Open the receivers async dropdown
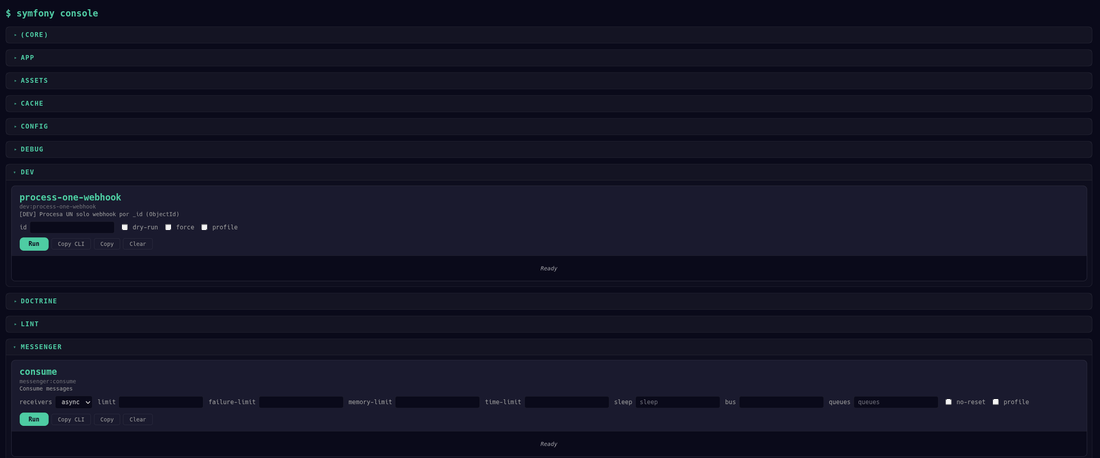The image size is (1100, 458). [x=74, y=402]
